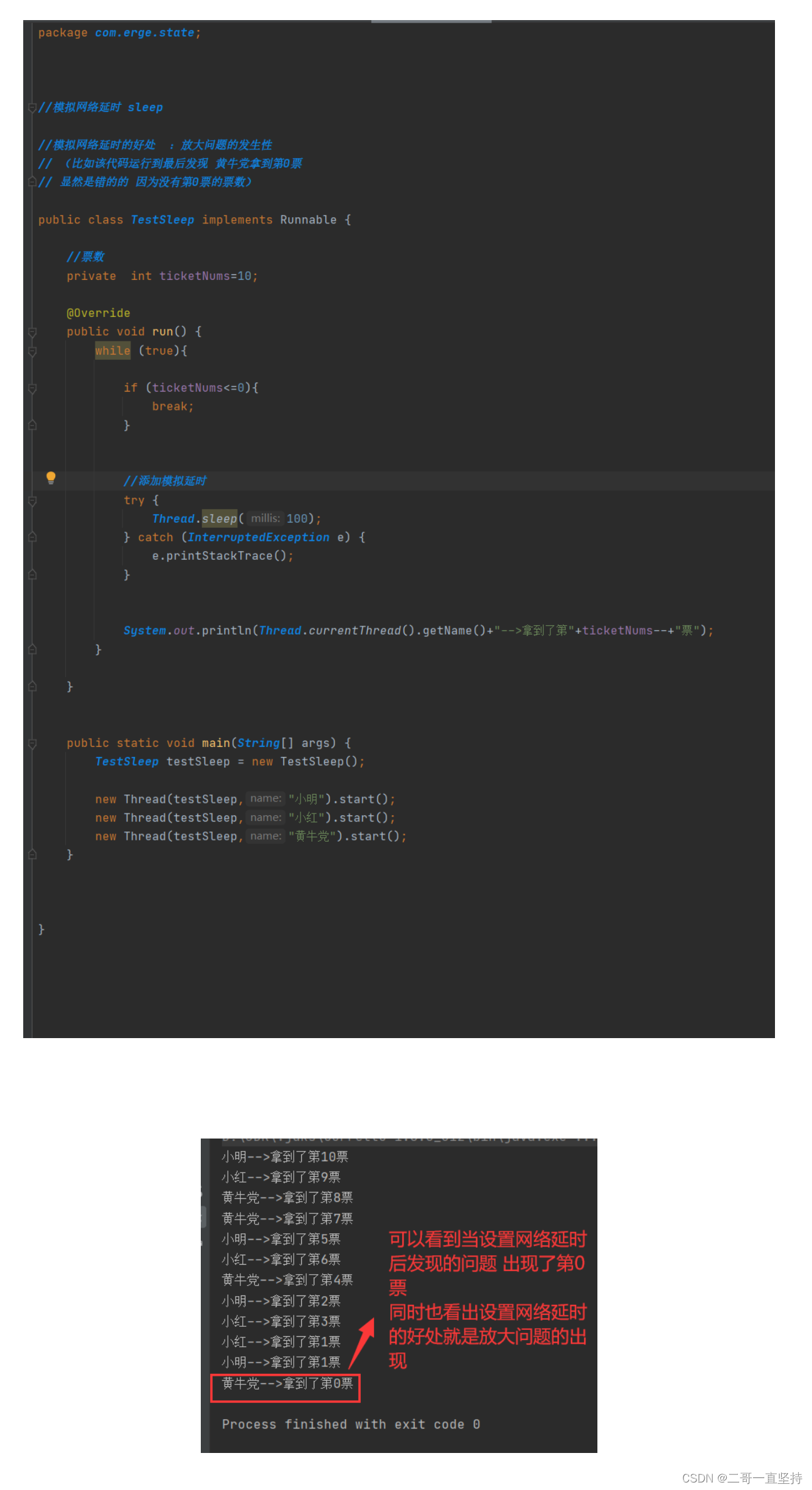
Task: Click String[] args in main signature
Action: [x=284, y=743]
